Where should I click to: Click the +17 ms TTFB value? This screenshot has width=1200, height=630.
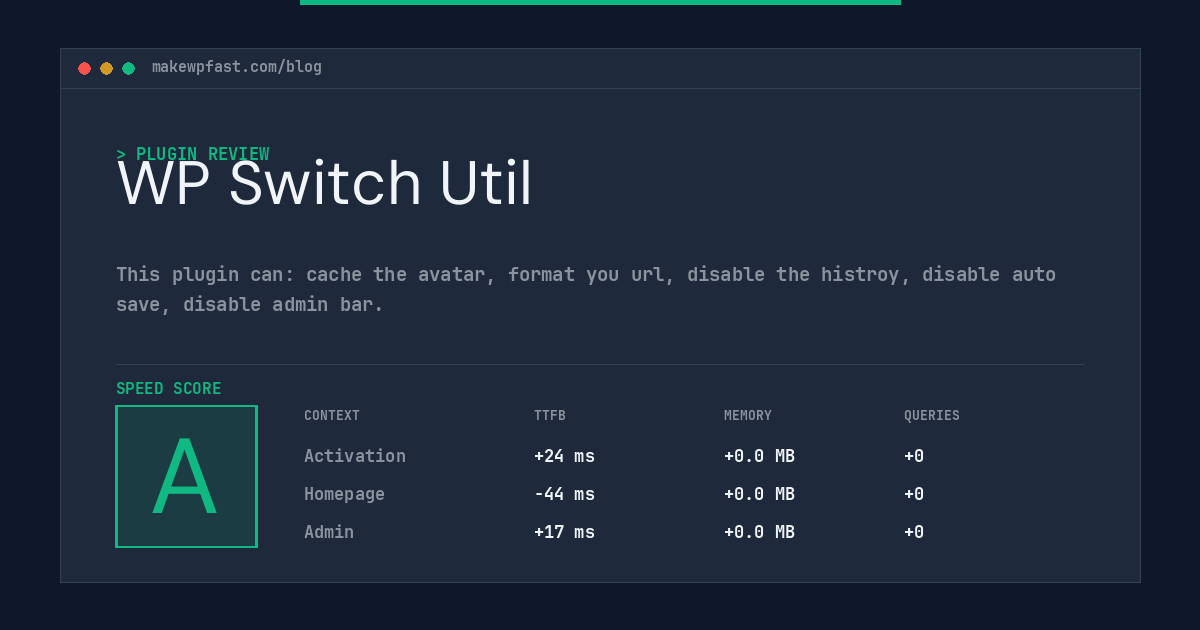pos(564,532)
